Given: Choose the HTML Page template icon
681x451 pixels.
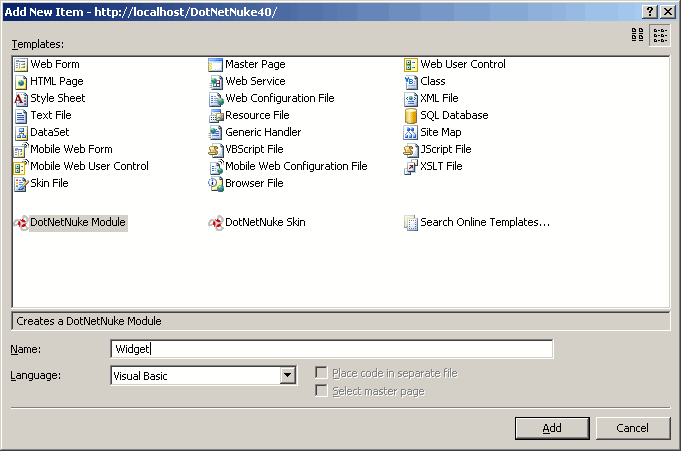Looking at the screenshot, I should (20, 82).
